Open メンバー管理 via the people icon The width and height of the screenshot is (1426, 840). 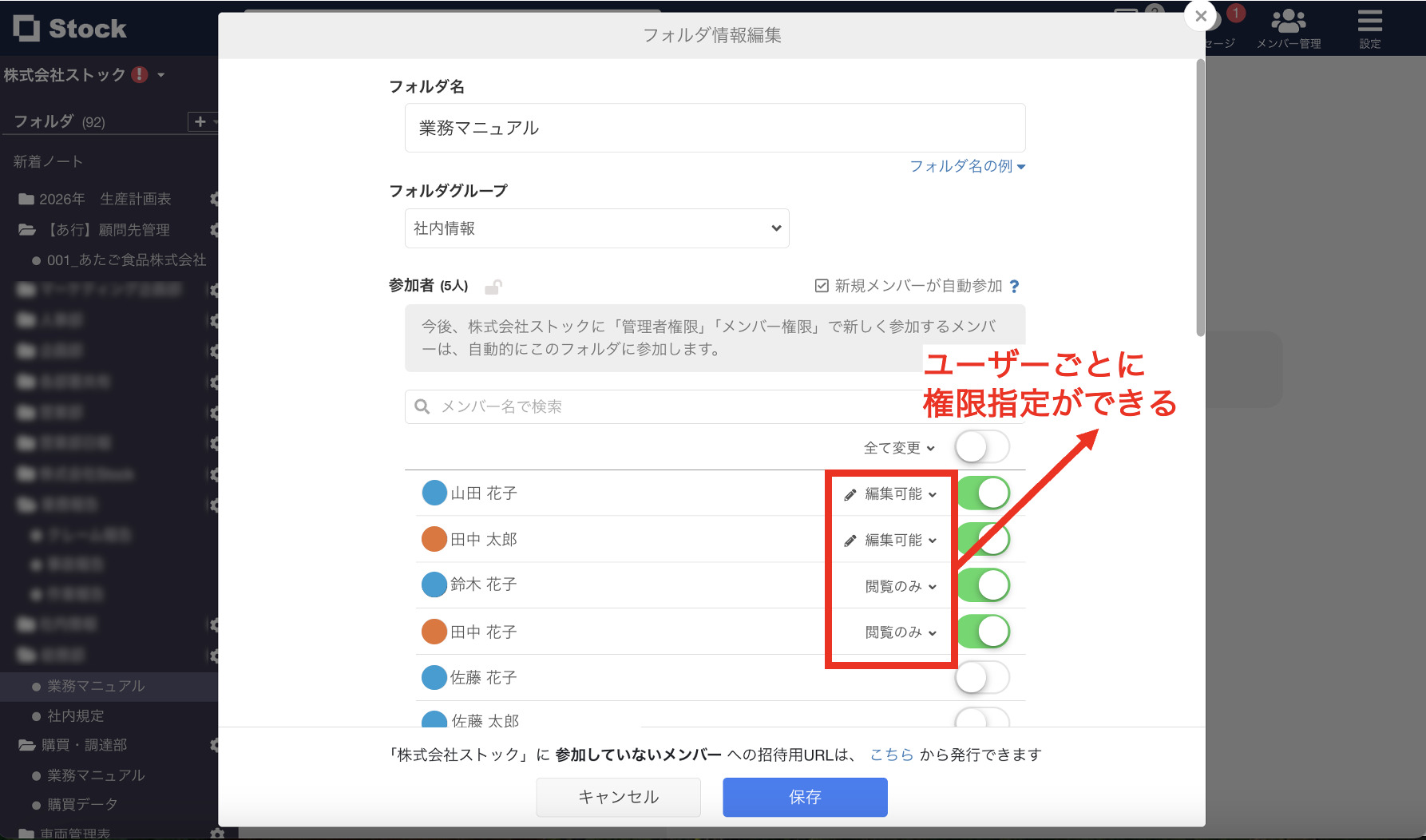coord(1288,20)
